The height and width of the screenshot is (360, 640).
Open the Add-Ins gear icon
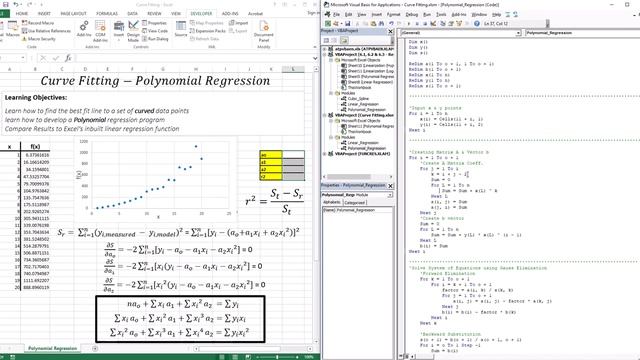point(84,30)
